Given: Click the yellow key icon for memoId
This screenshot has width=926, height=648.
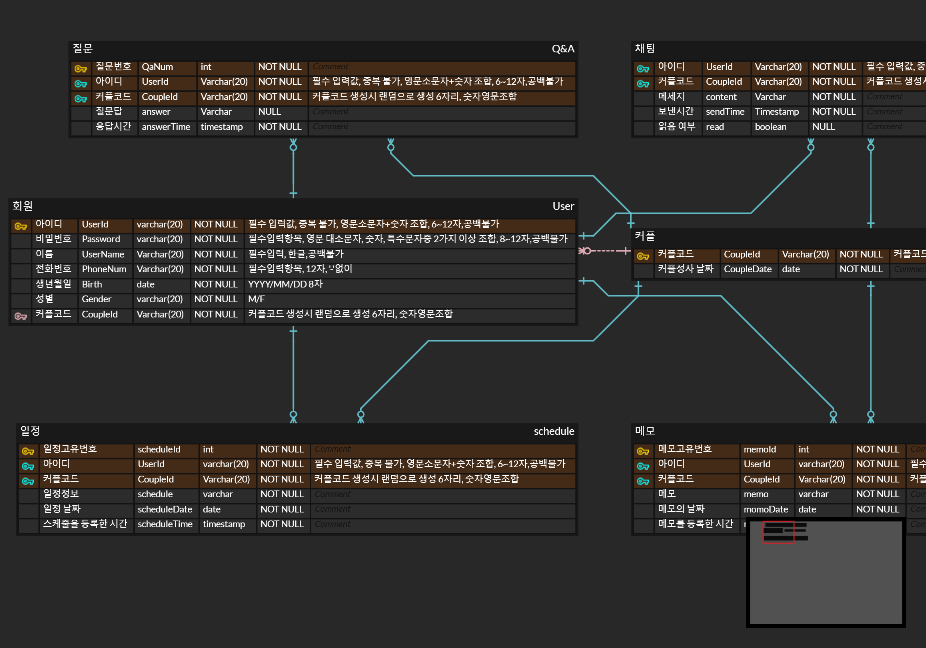Looking at the screenshot, I should [643, 451].
